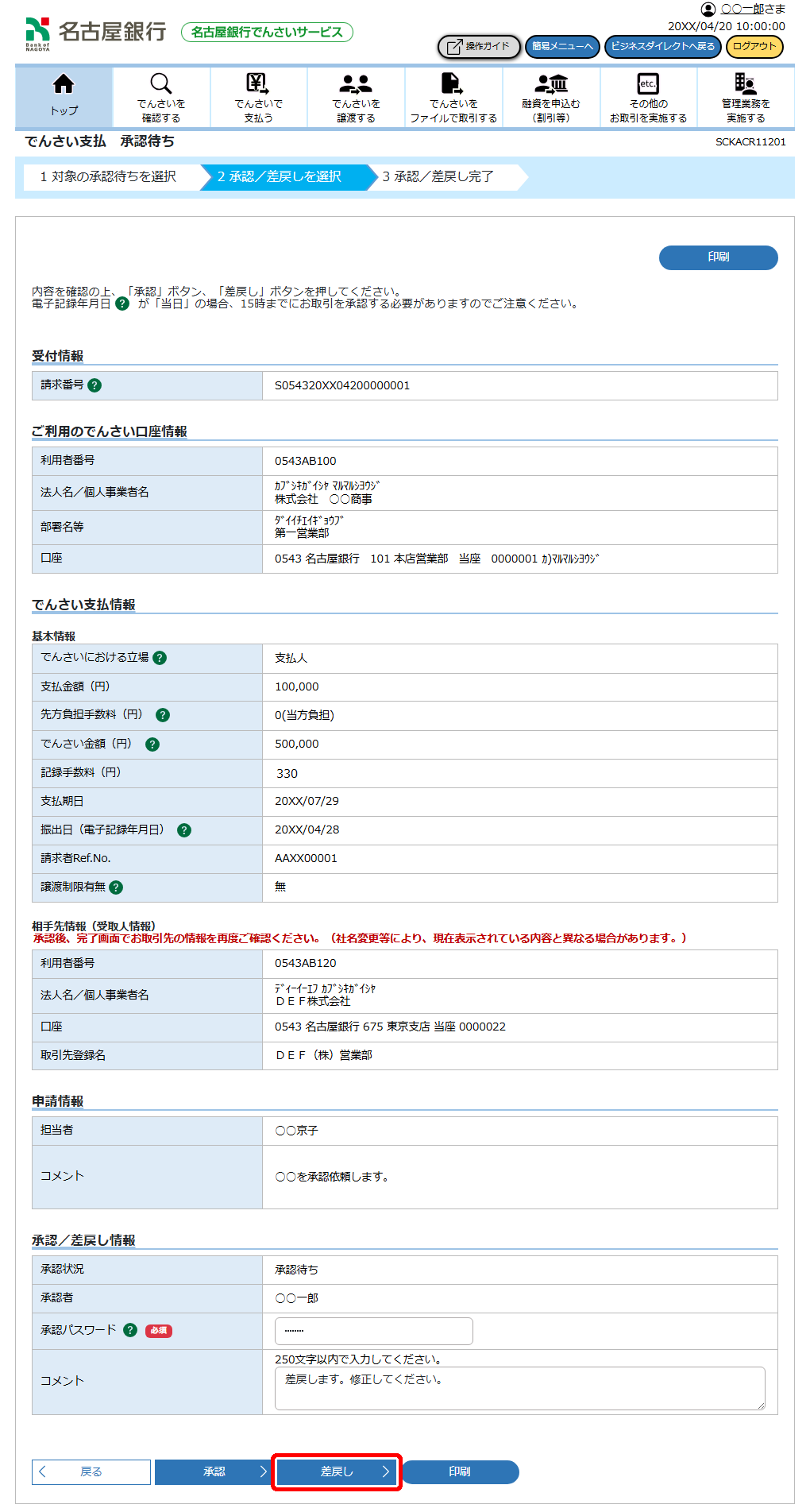Open the '管理業務を実施する' building icon
Screen dimensions: 810x1512
745,84
